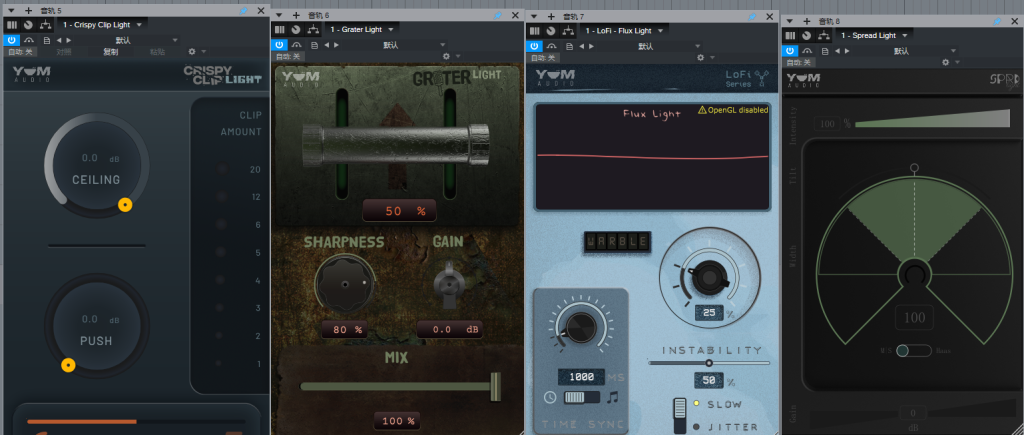Go to next preset in Spread Light window
The image size is (1024, 435).
(847, 51)
